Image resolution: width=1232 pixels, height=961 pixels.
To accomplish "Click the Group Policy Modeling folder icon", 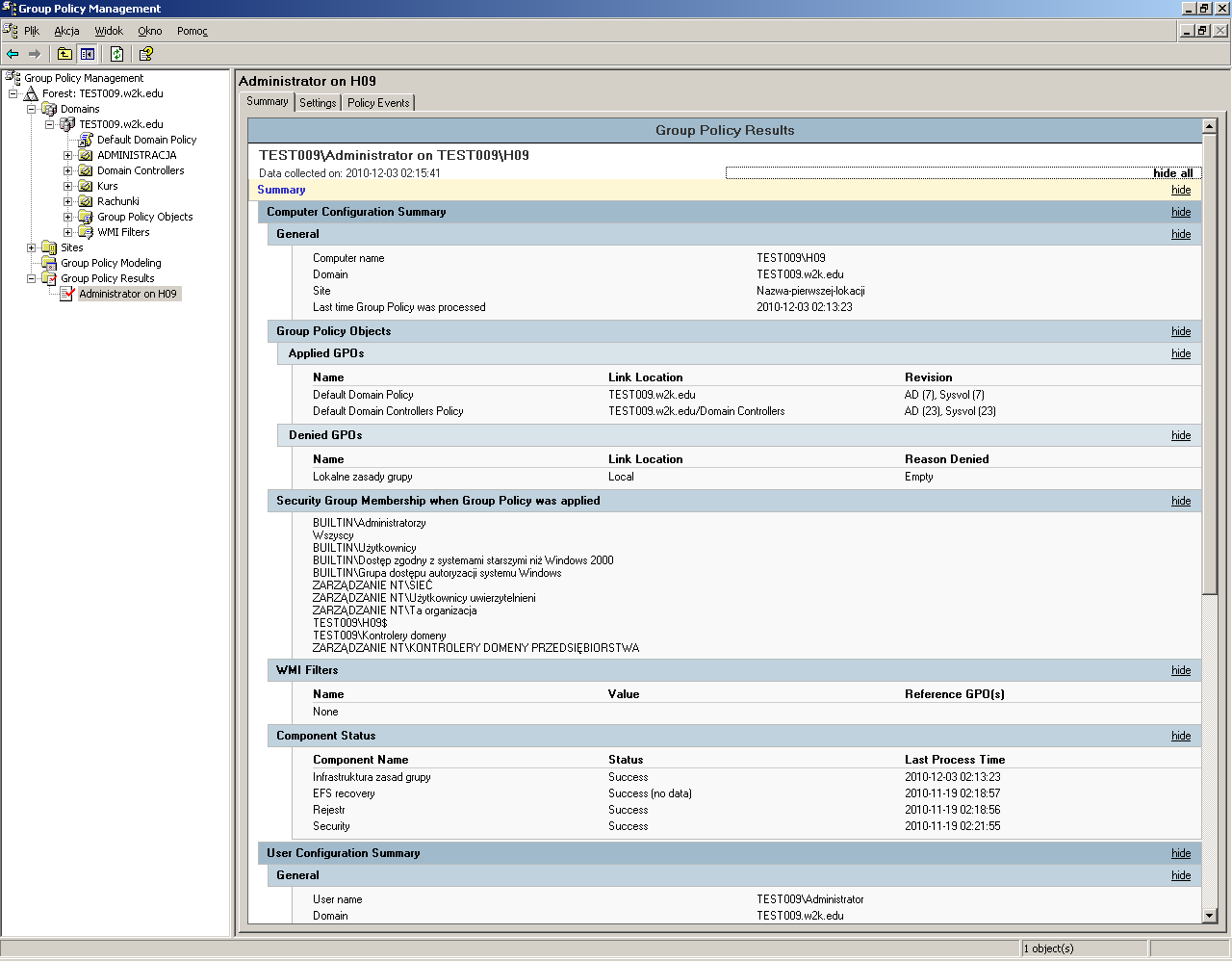I will pyautogui.click(x=49, y=263).
